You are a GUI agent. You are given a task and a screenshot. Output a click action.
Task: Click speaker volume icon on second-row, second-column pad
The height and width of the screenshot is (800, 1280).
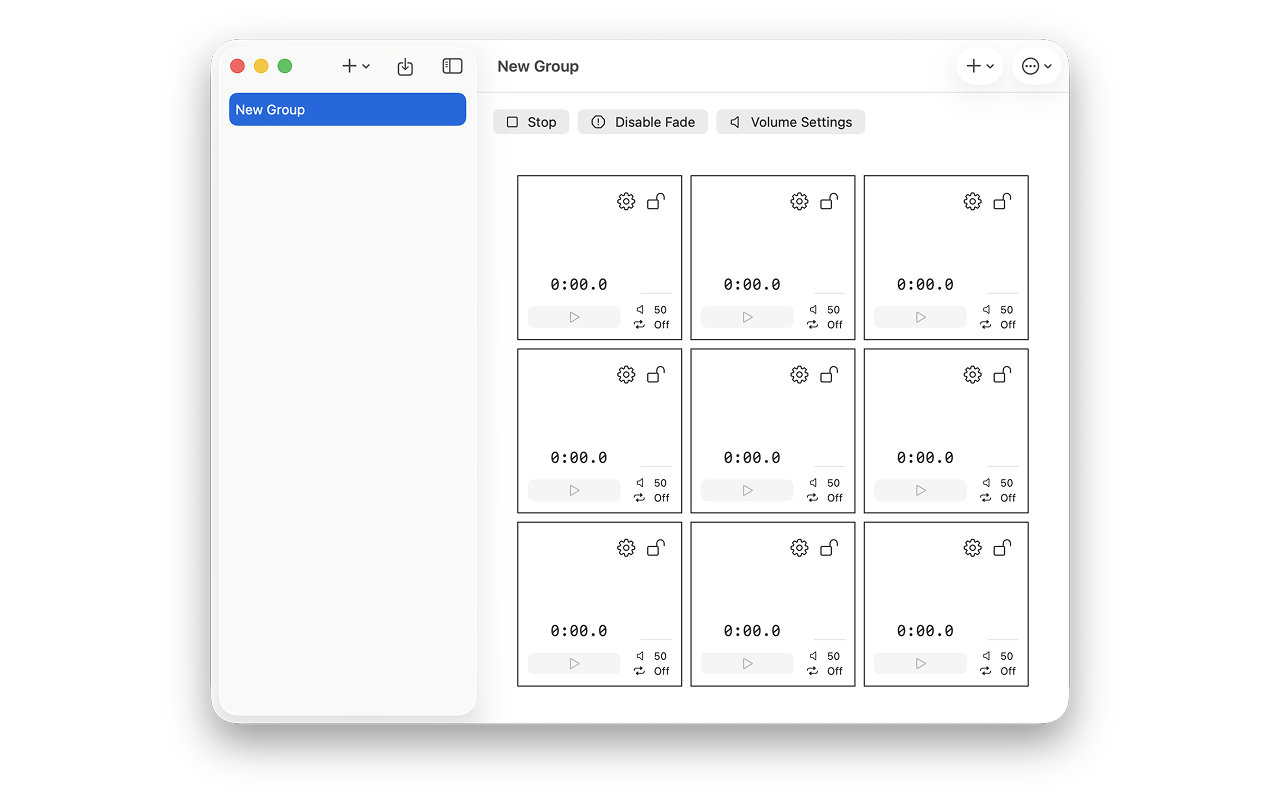click(813, 483)
